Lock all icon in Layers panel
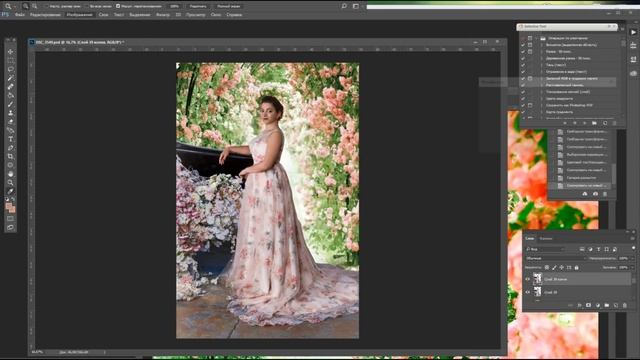 click(x=576, y=268)
